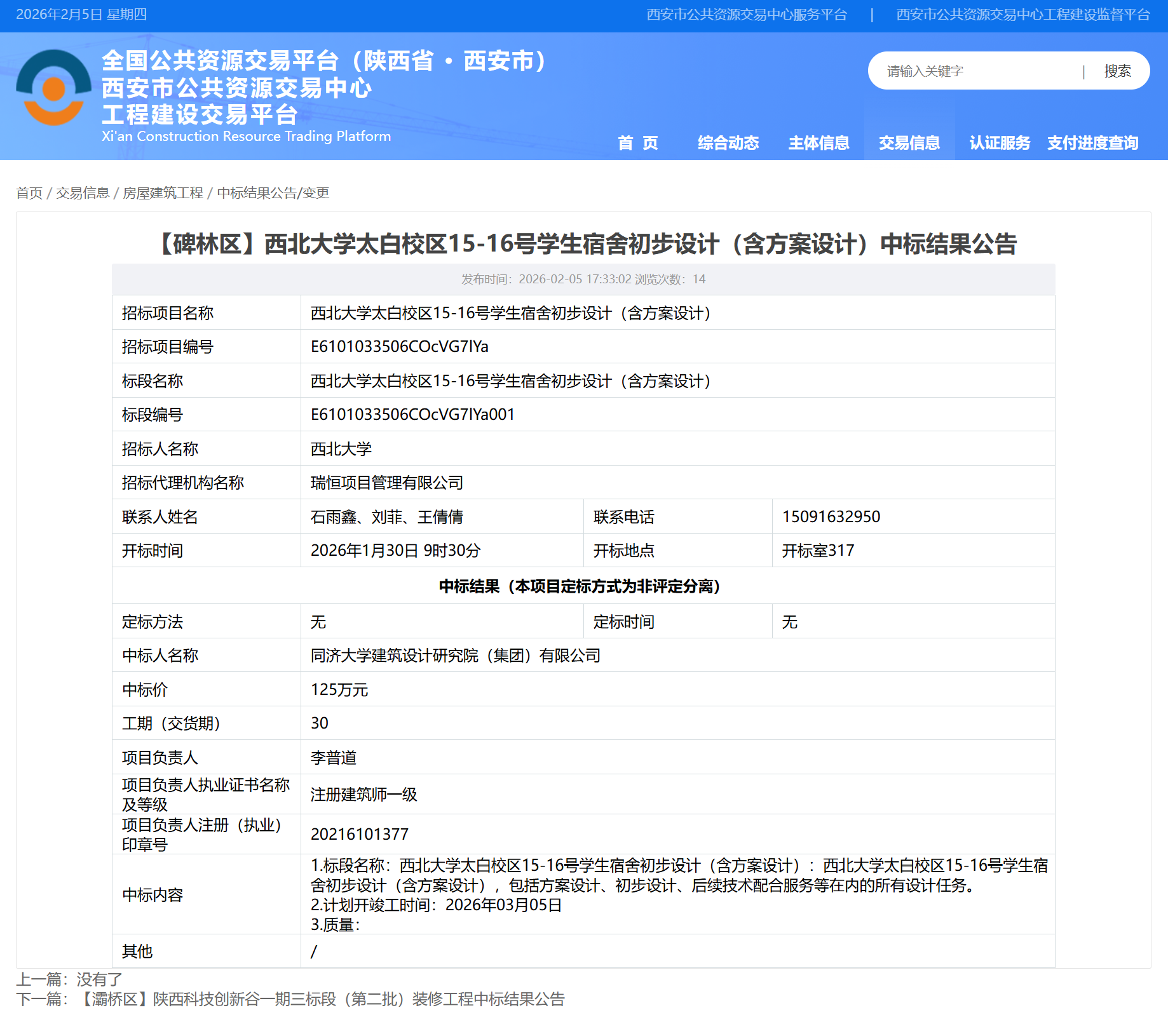
Task: Open the 首页 navigation menu item
Action: [x=638, y=143]
